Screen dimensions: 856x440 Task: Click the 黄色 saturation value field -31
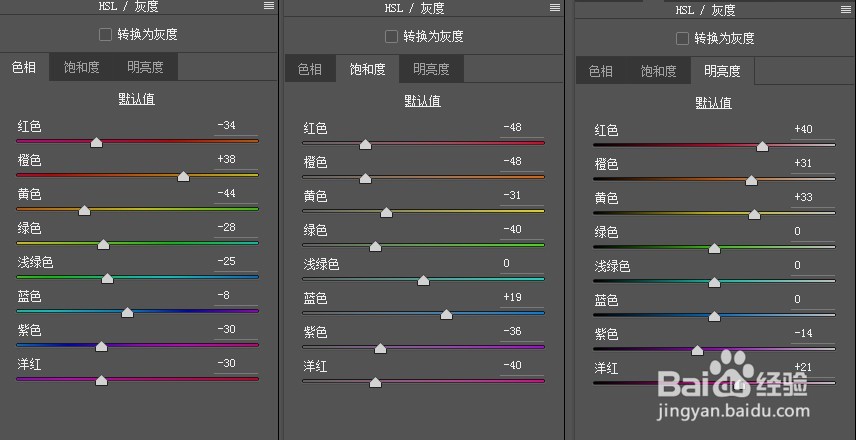(521, 195)
